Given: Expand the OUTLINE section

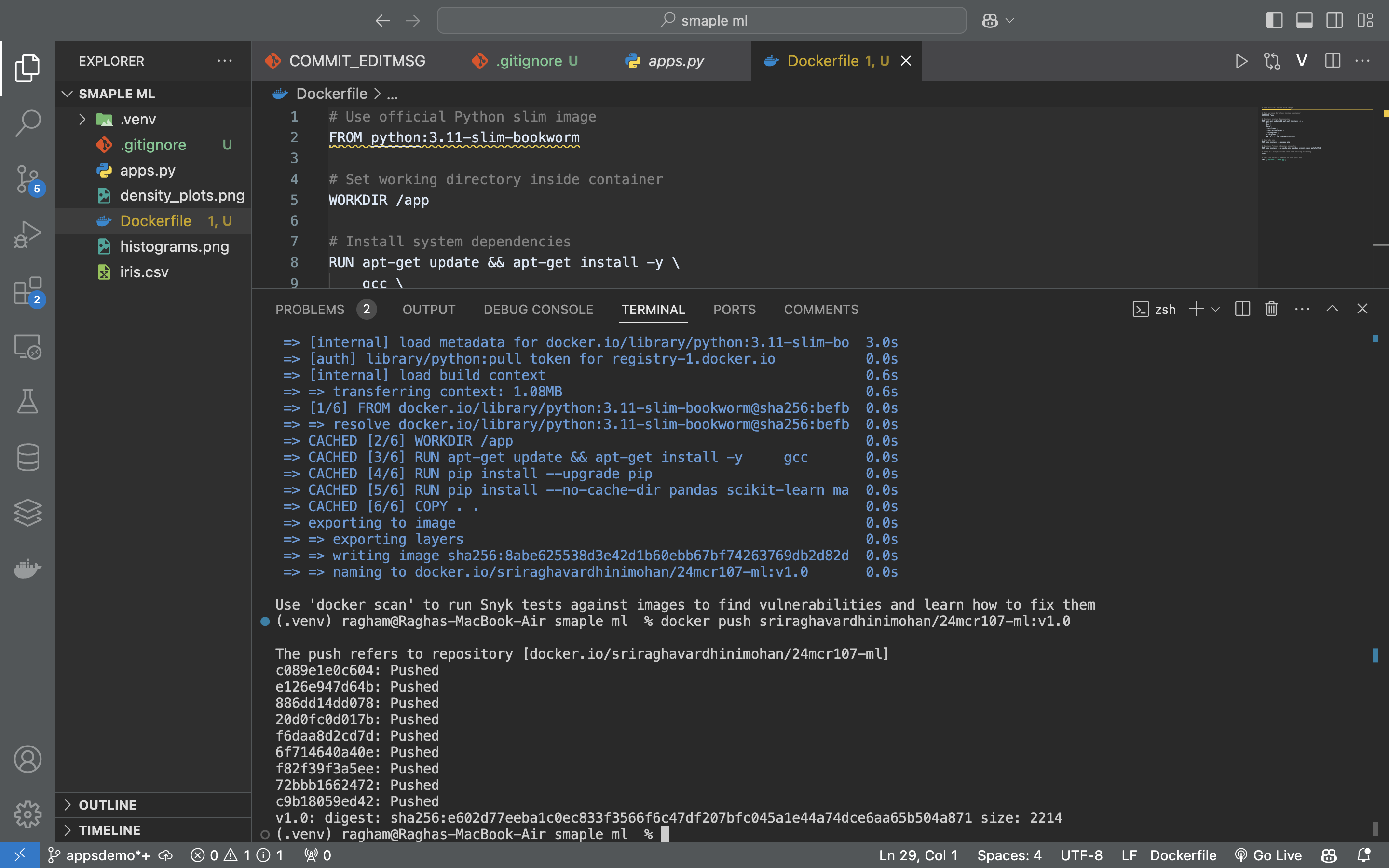Looking at the screenshot, I should [153, 805].
